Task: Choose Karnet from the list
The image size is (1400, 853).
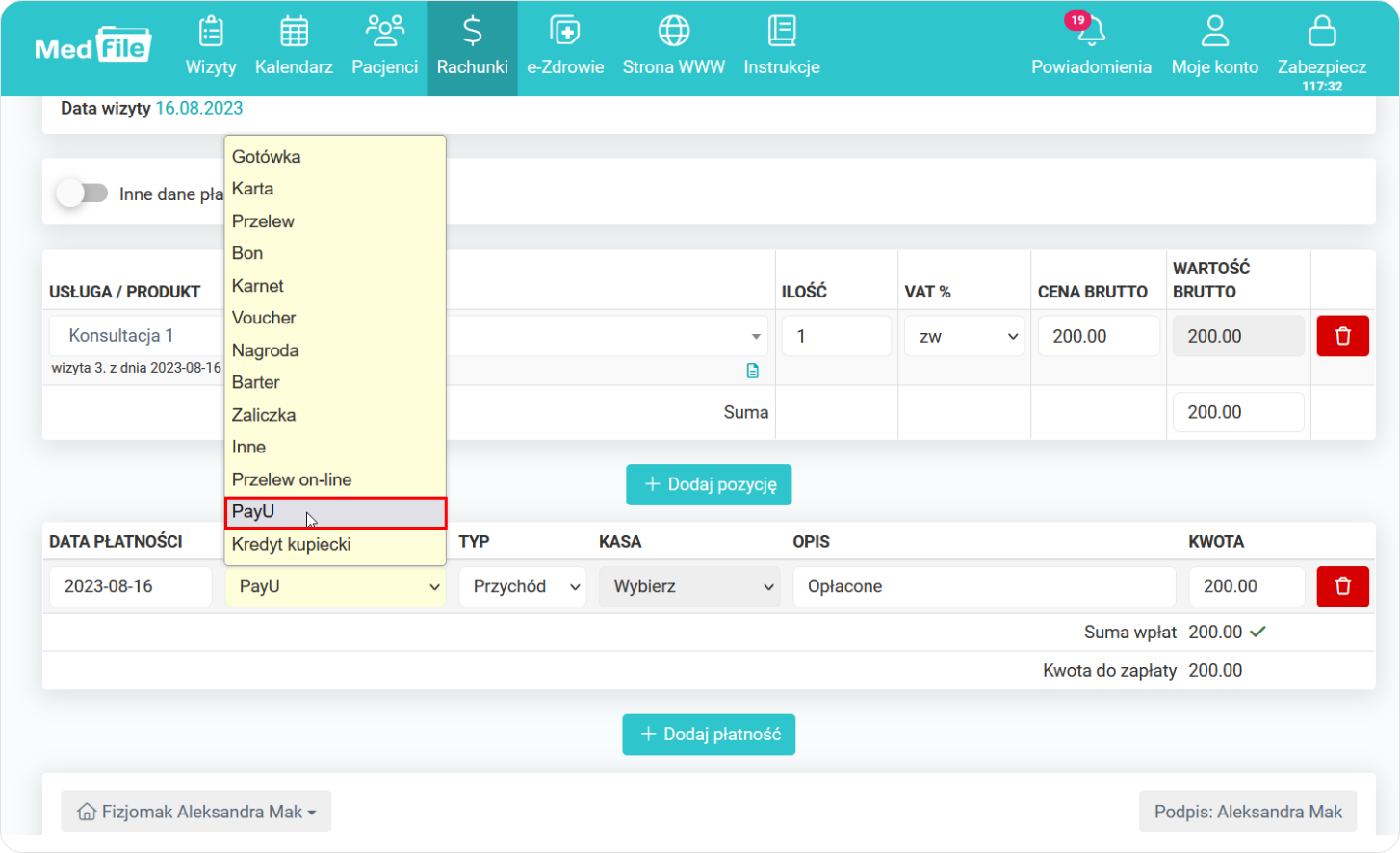Action: [x=335, y=286]
